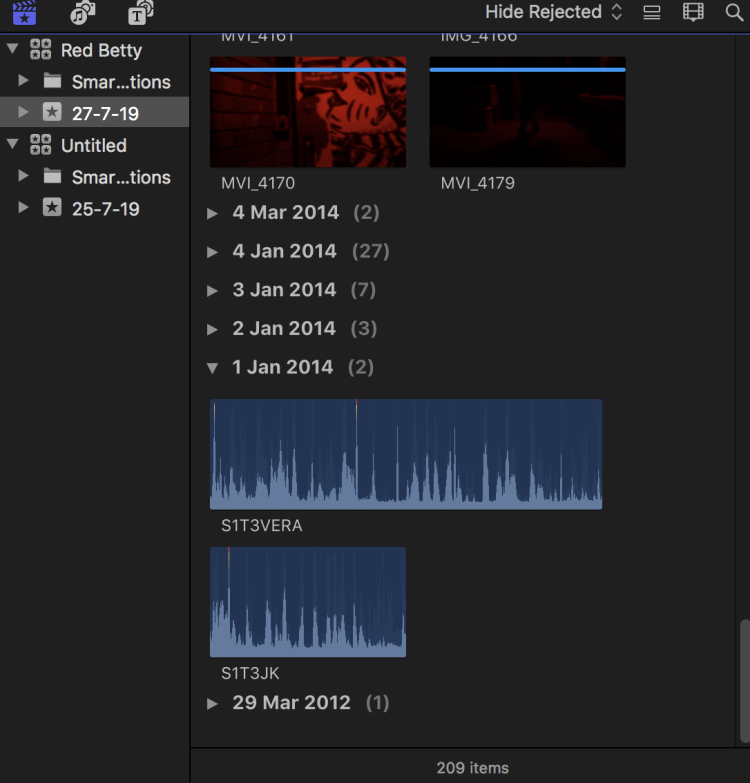Click the search magnifier icon
Viewport: 750px width, 783px height.
(734, 13)
